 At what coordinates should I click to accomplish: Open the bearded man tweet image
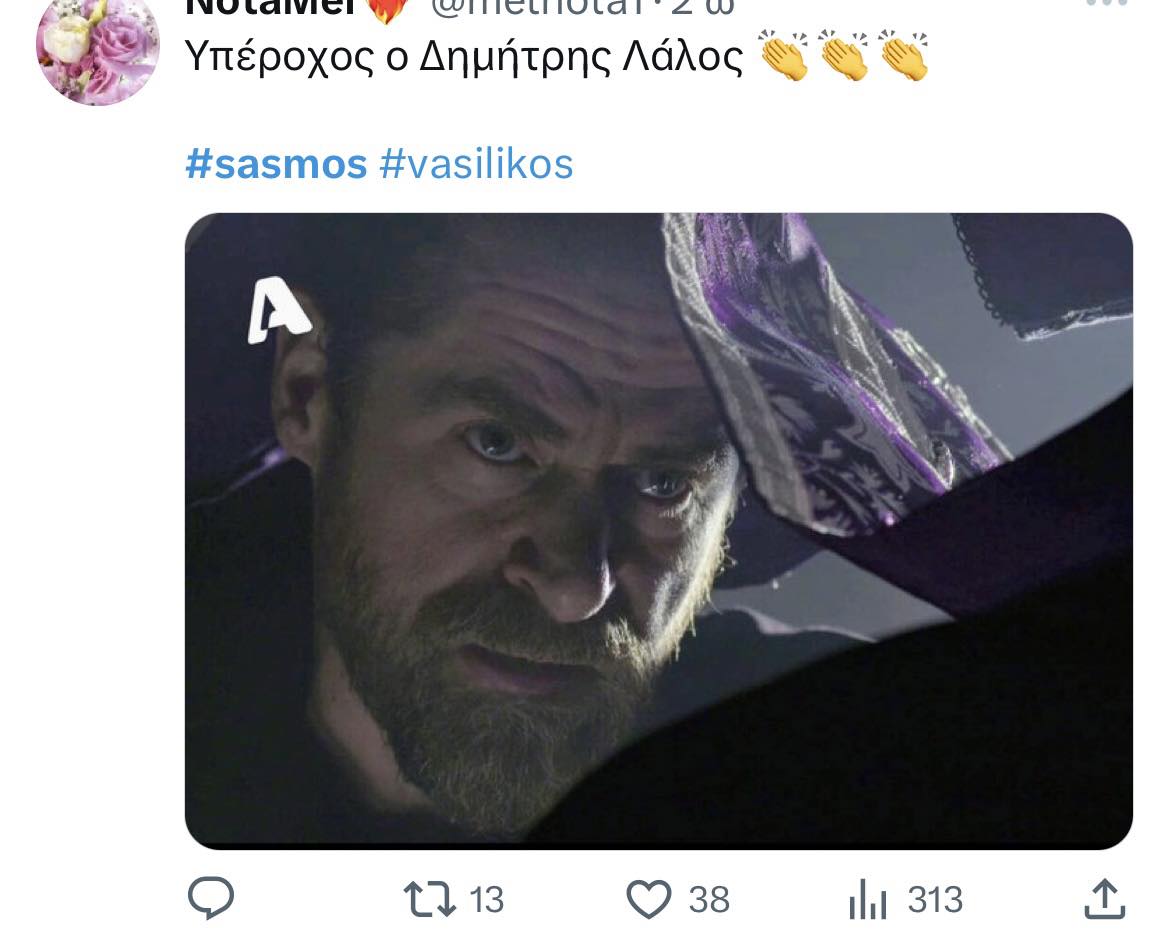tap(659, 531)
